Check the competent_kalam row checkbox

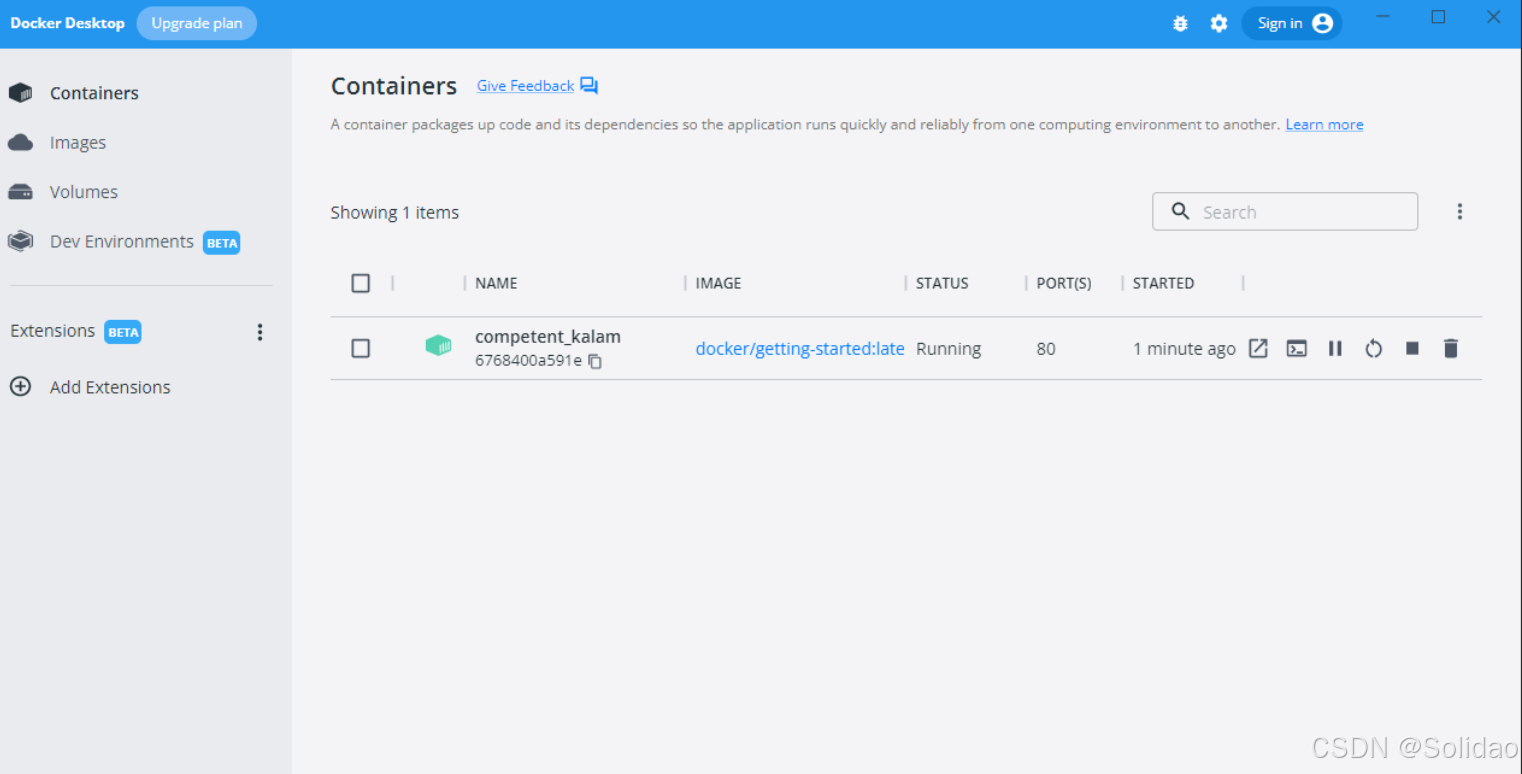(x=361, y=348)
